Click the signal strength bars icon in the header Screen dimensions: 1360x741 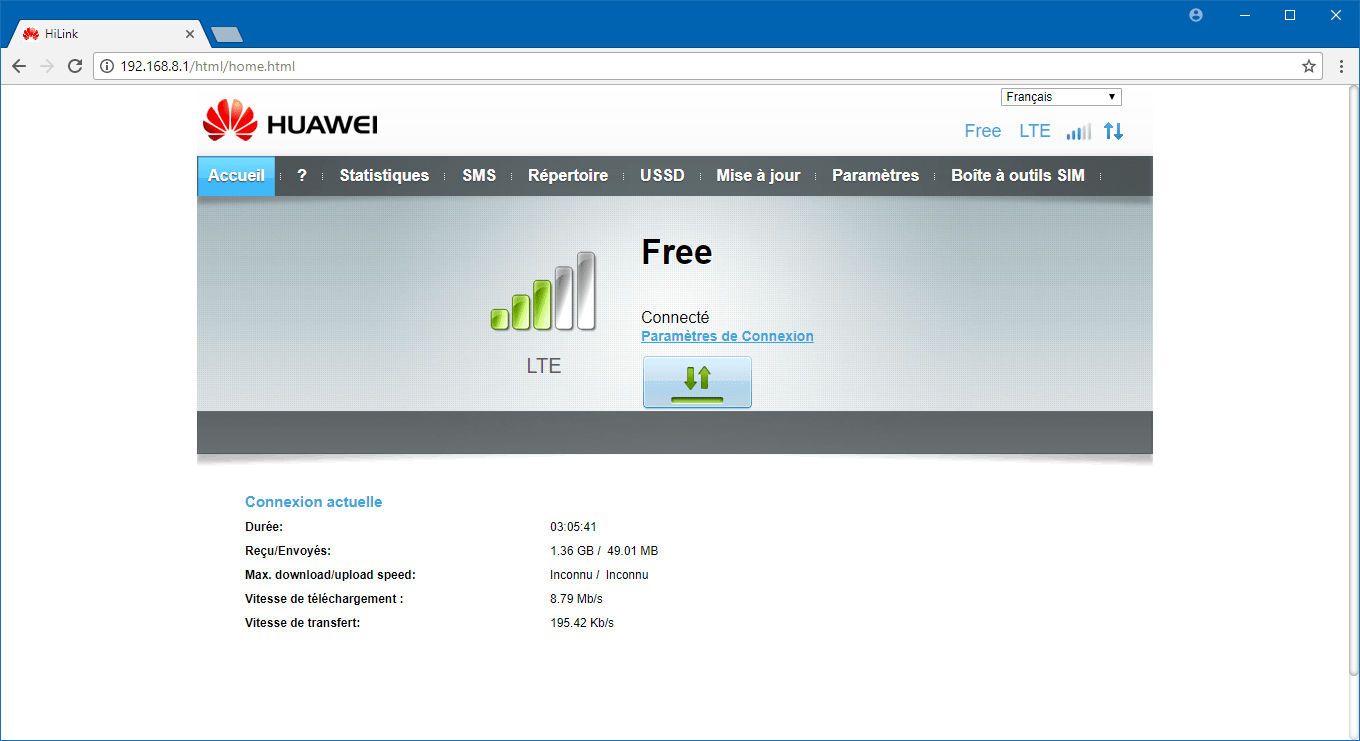(x=1079, y=131)
